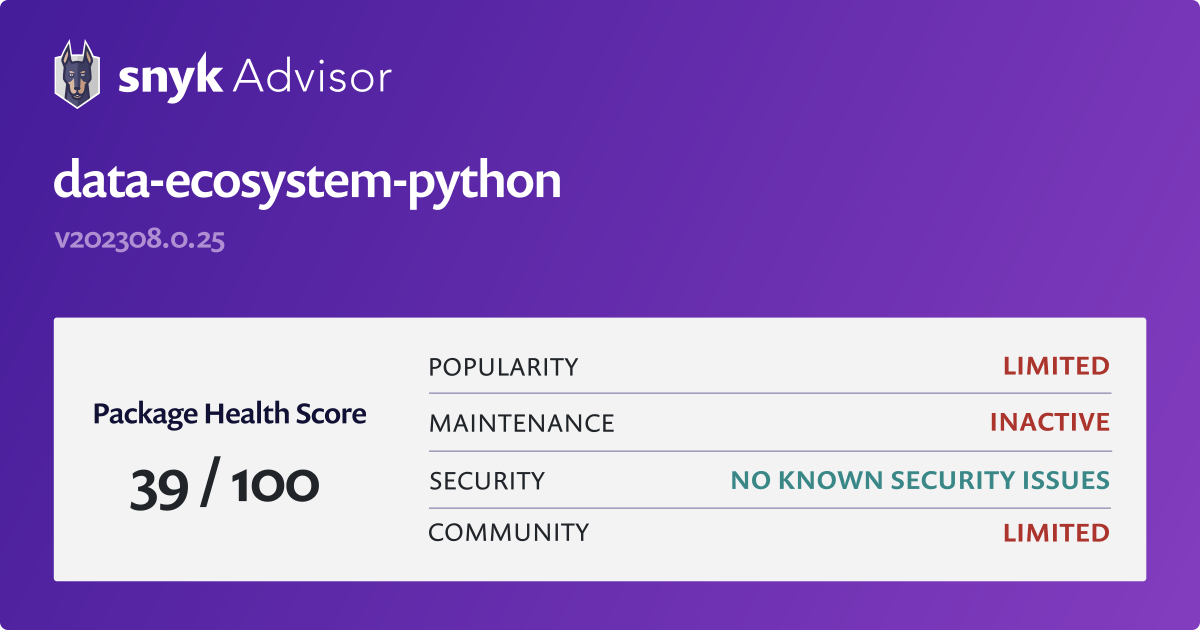Click the 'COMMUNITY' row label

click(509, 533)
